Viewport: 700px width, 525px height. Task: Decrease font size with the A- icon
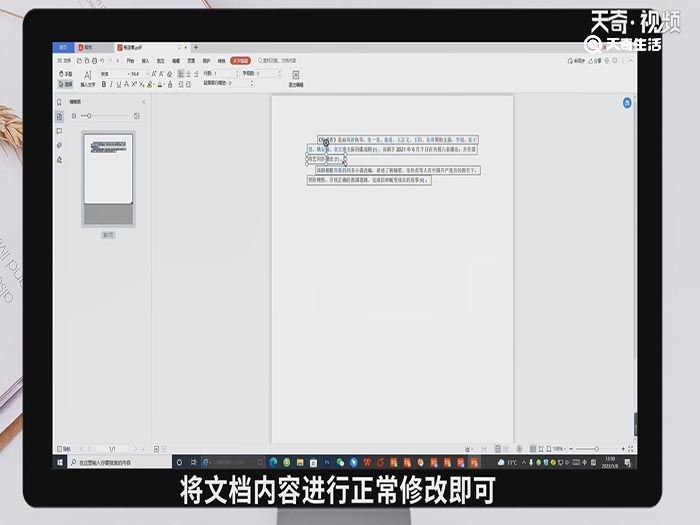[x=162, y=74]
